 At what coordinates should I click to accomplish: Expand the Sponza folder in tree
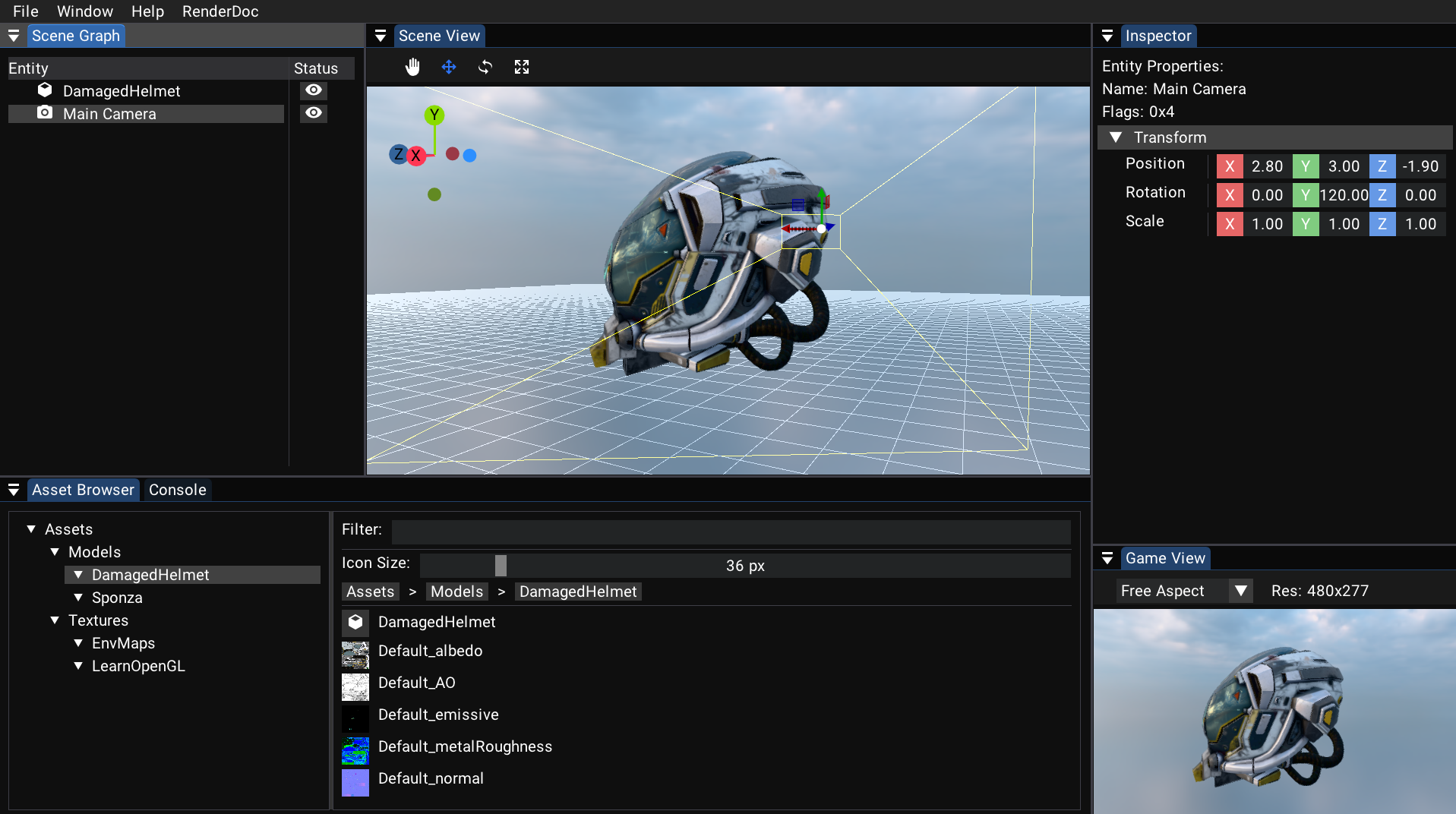point(78,598)
